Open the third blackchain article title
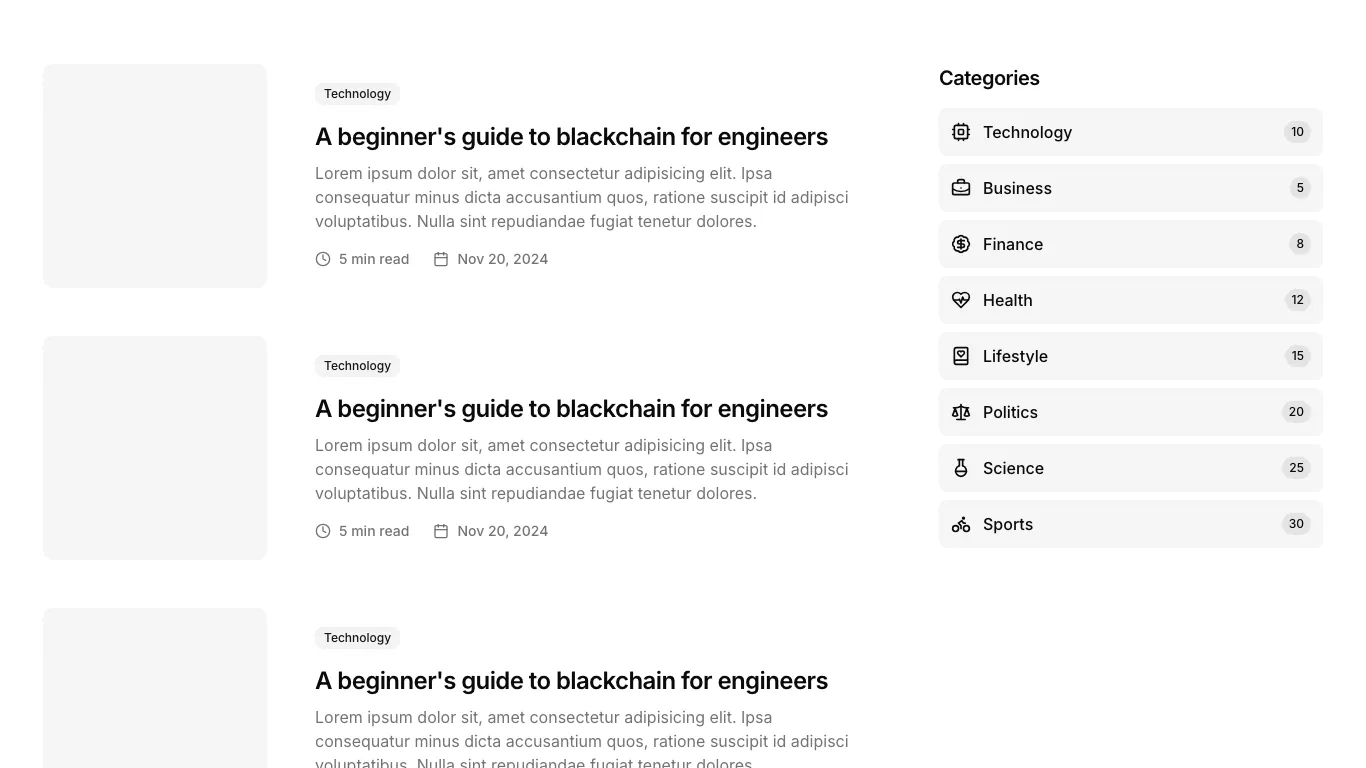This screenshot has width=1366, height=768. [571, 681]
